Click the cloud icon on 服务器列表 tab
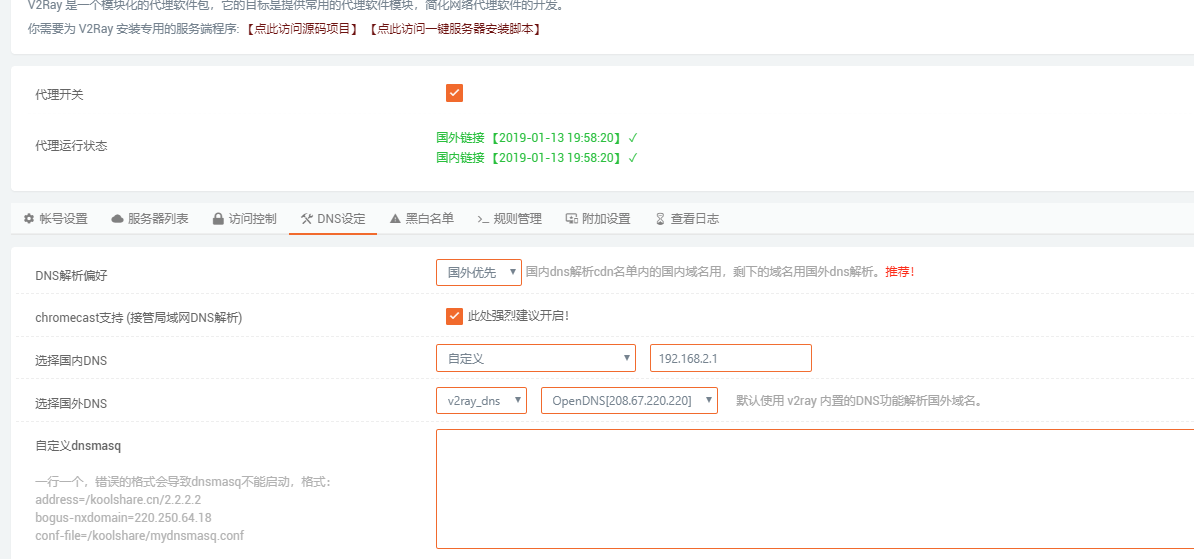 (117, 219)
